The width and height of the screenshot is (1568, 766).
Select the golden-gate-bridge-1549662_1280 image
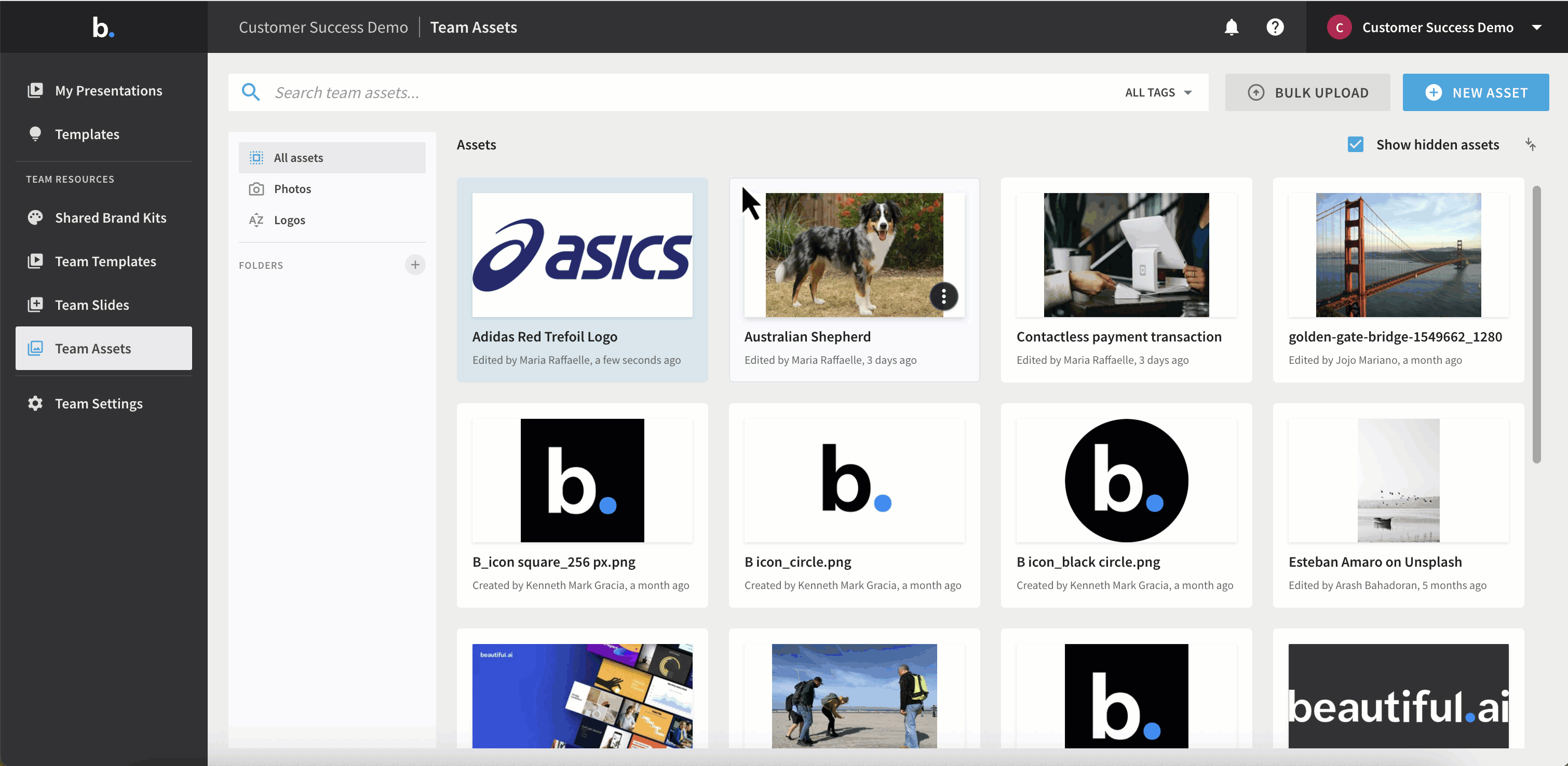coord(1398,255)
